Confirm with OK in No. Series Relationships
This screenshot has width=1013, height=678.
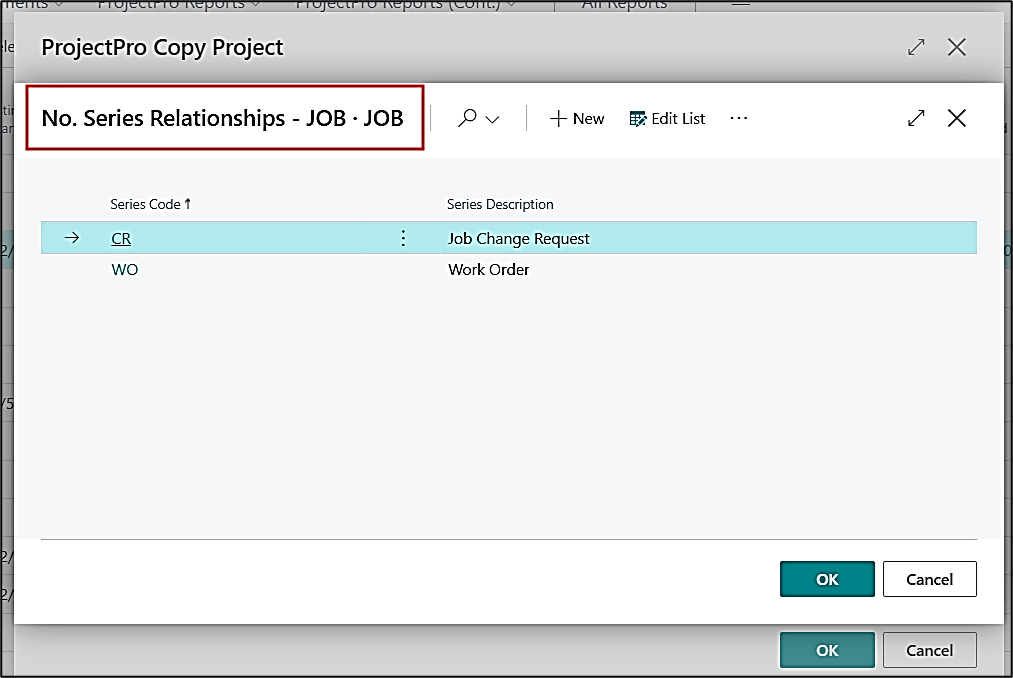tap(827, 579)
